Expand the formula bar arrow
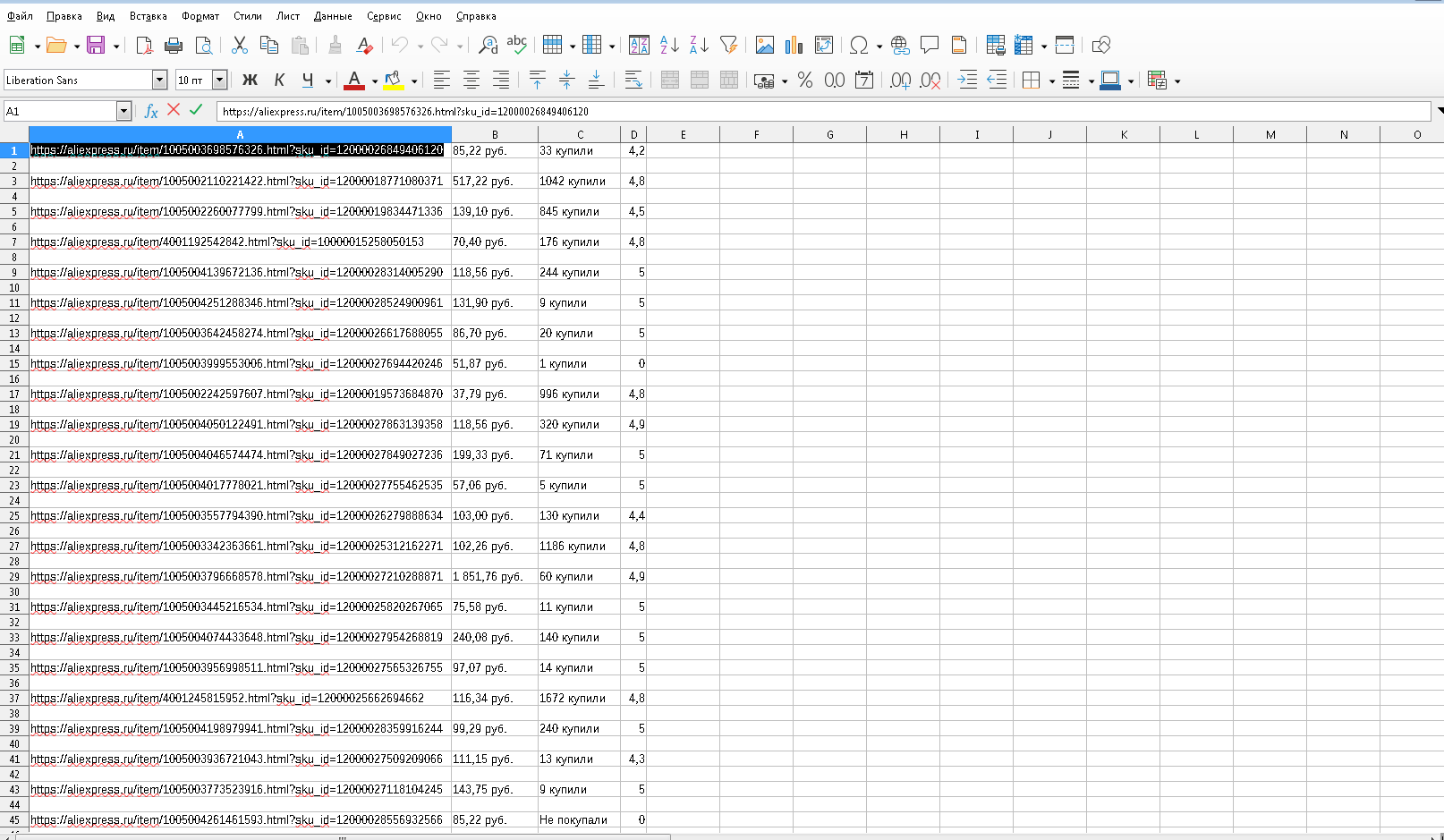Viewport: 1444px width, 840px height. (x=1439, y=111)
